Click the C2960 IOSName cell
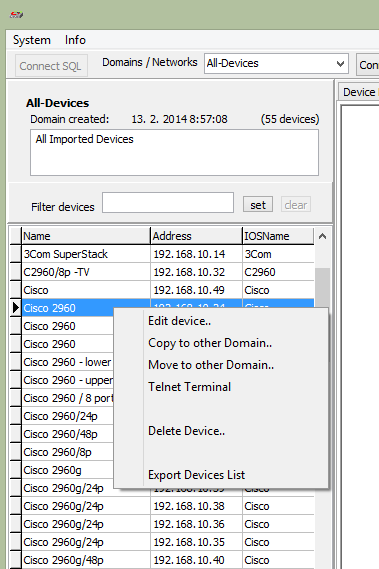This screenshot has width=379, height=569. click(278, 272)
